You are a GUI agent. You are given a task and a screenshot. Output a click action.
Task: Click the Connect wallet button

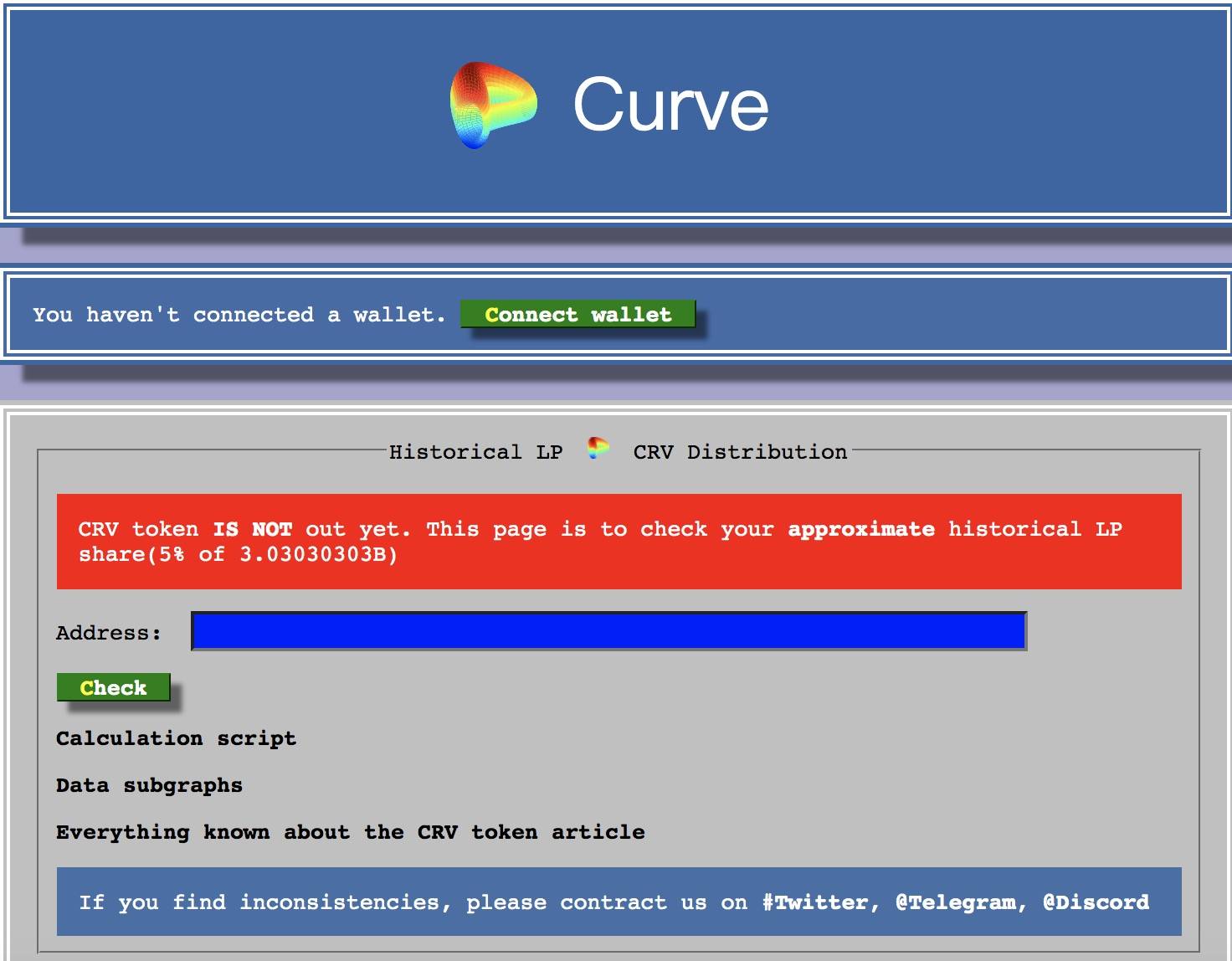point(577,315)
